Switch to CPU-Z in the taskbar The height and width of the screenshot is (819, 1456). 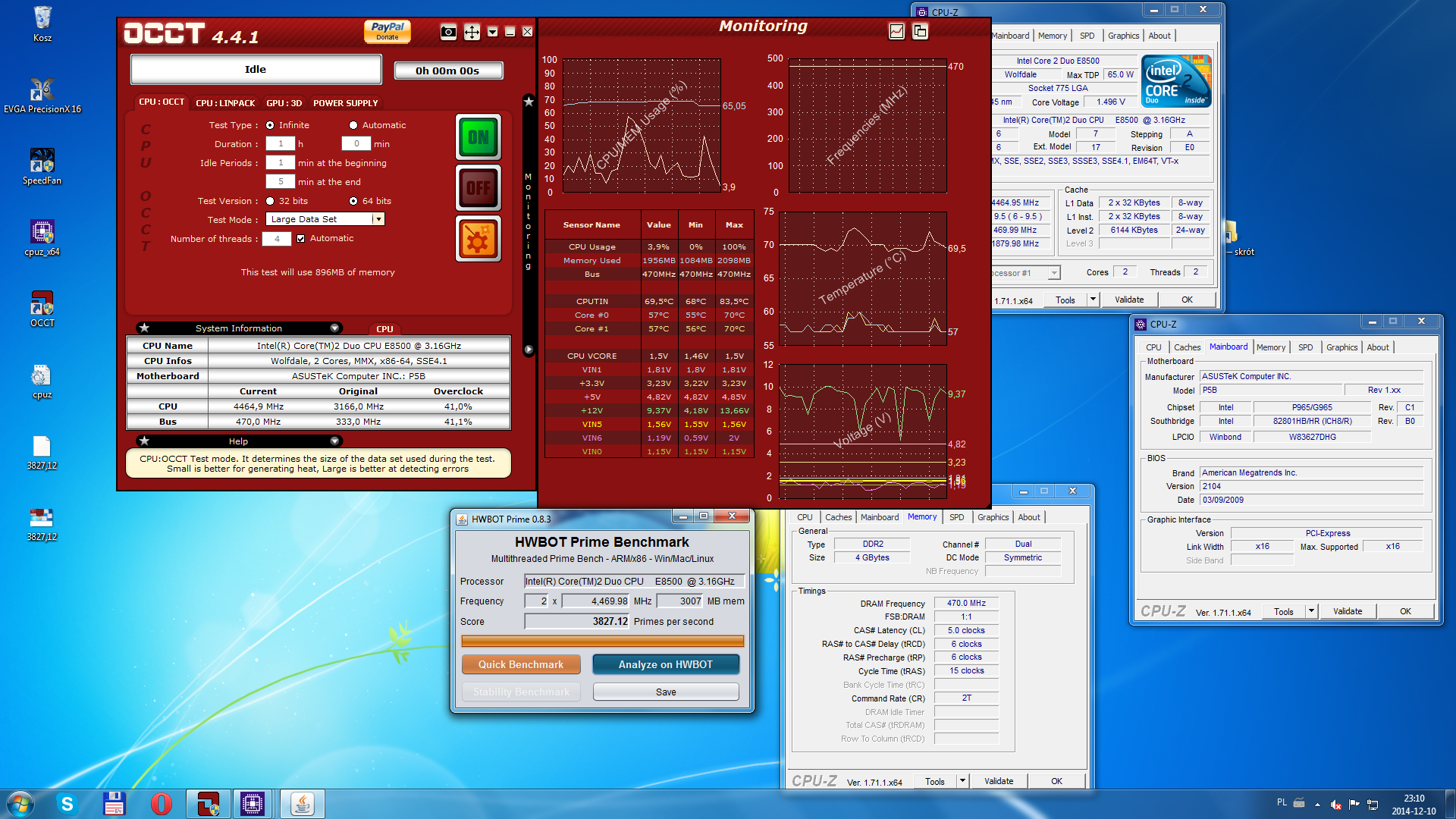click(253, 804)
